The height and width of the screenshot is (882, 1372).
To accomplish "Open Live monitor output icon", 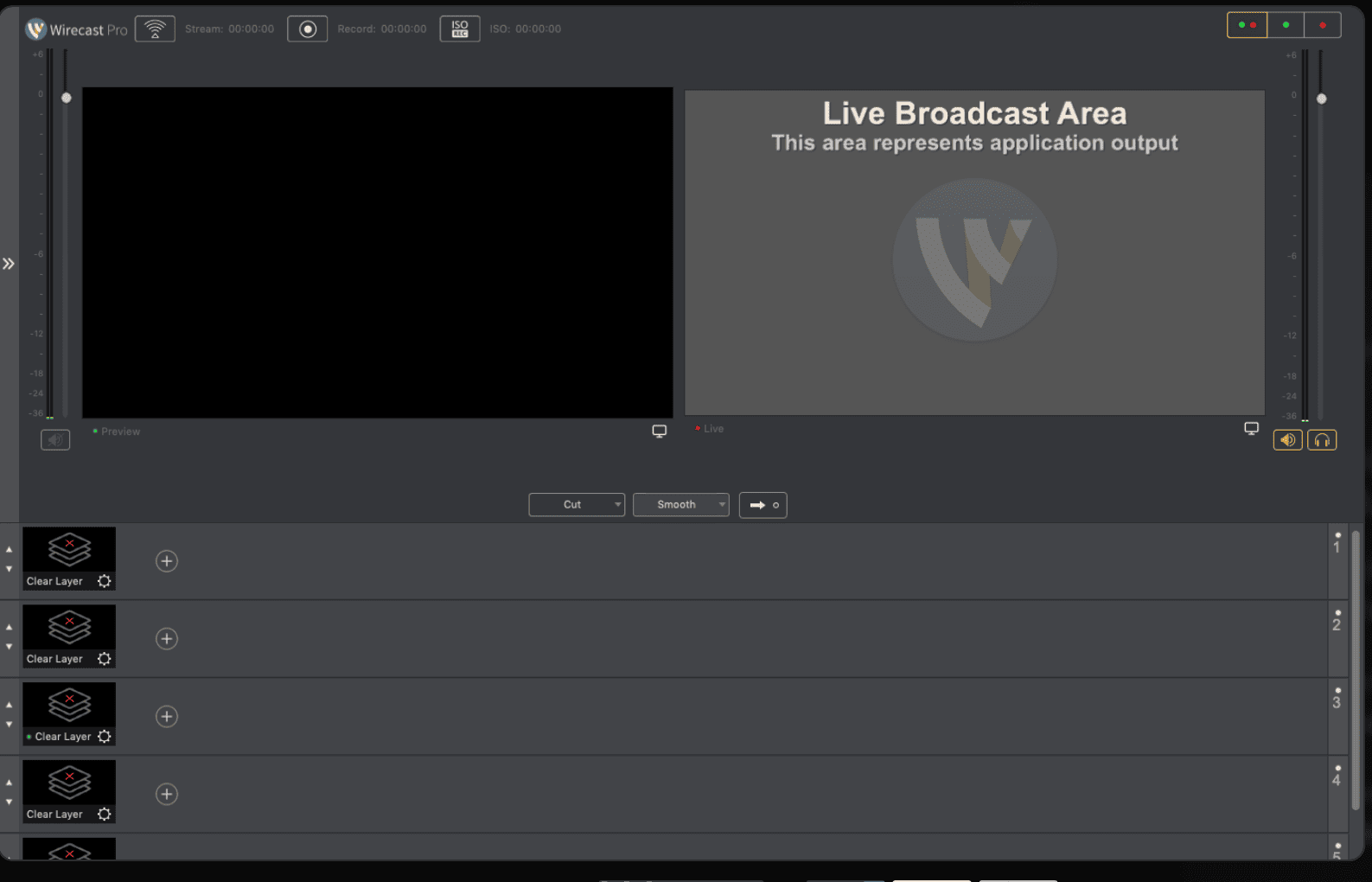I will pyautogui.click(x=1251, y=428).
